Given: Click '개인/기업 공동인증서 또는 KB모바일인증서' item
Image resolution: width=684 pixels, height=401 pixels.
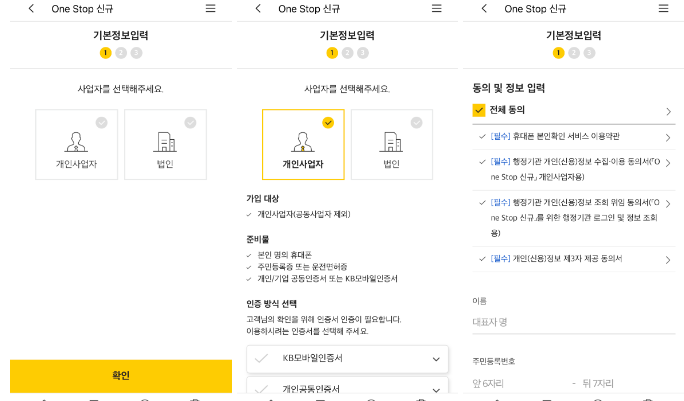Looking at the screenshot, I should (327, 278).
